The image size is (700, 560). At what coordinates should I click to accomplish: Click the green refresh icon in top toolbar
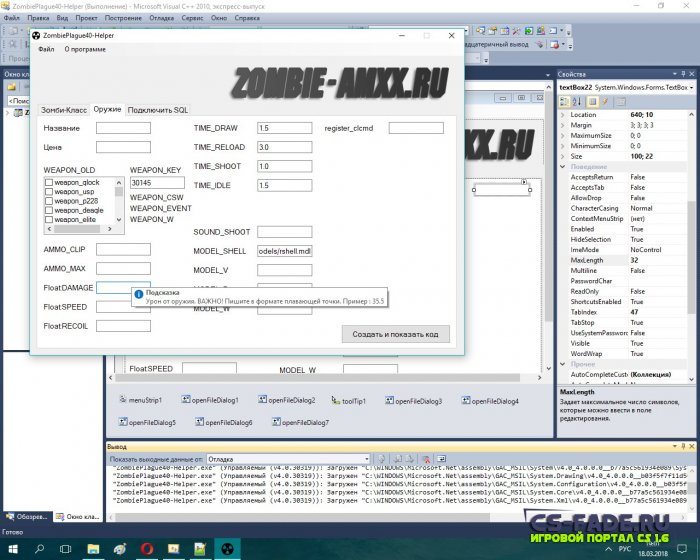pyautogui.click(x=529, y=31)
